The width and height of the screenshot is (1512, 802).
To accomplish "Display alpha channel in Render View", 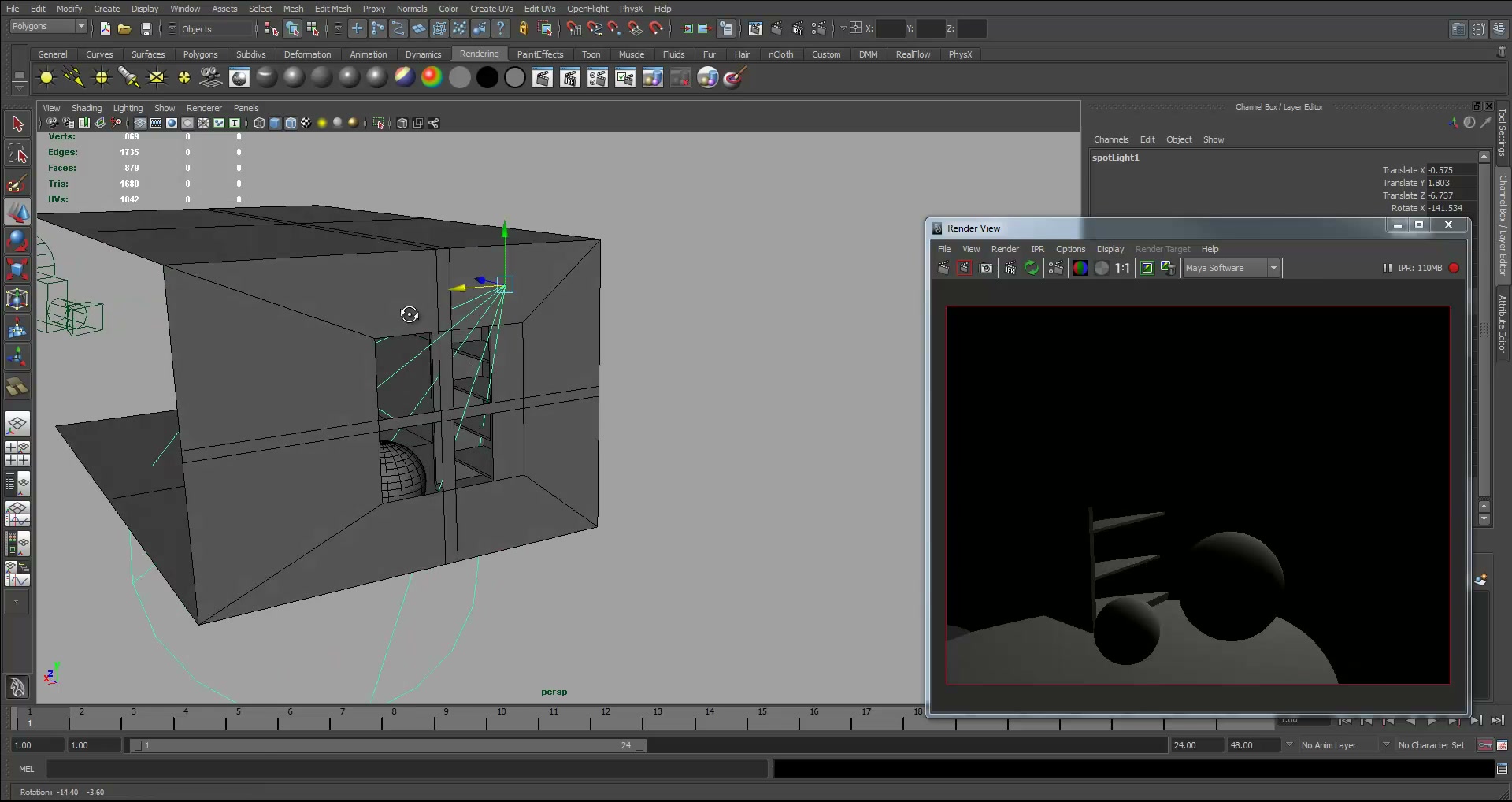I will click(1102, 268).
